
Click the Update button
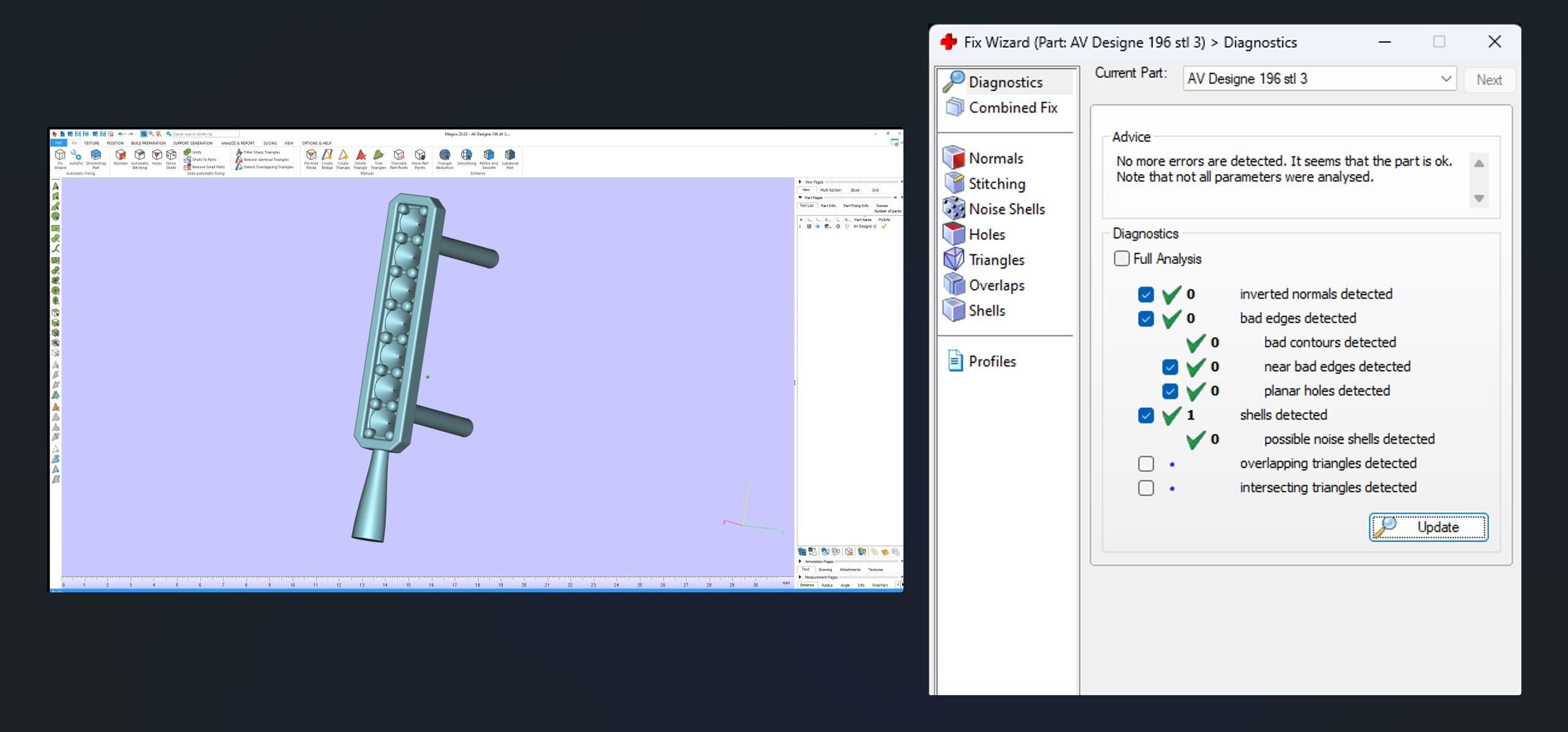click(x=1428, y=527)
